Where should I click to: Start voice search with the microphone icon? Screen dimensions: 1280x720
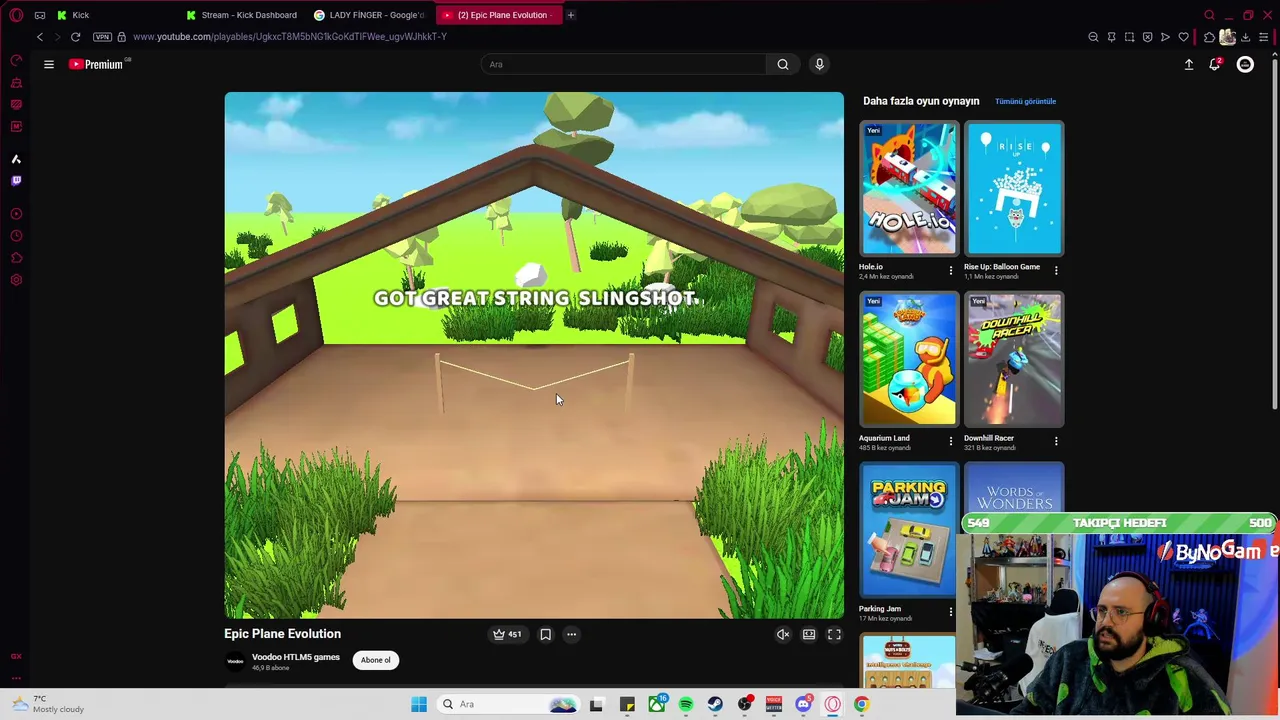(x=819, y=64)
